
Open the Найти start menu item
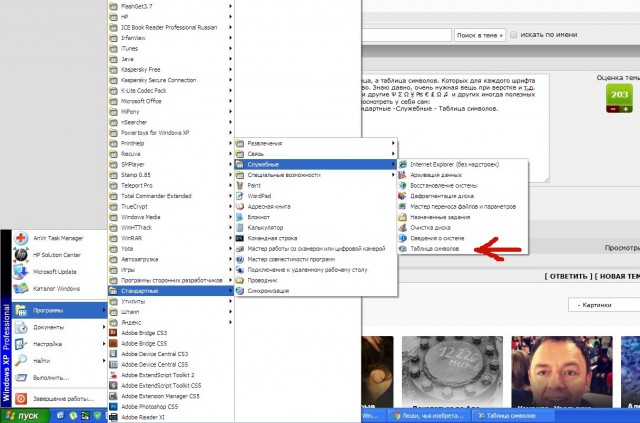coord(59,361)
